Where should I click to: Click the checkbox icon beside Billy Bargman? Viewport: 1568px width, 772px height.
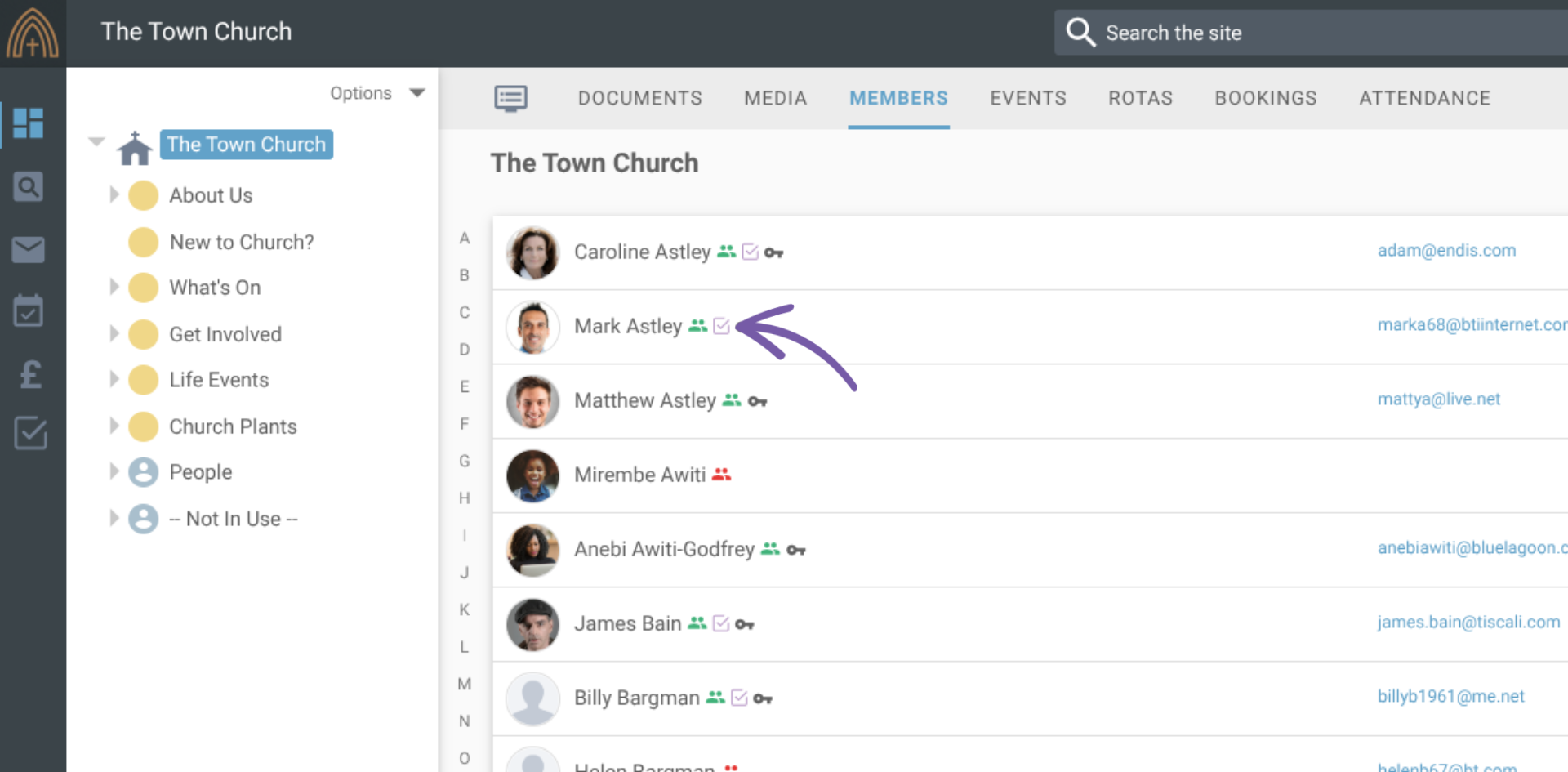coord(739,698)
